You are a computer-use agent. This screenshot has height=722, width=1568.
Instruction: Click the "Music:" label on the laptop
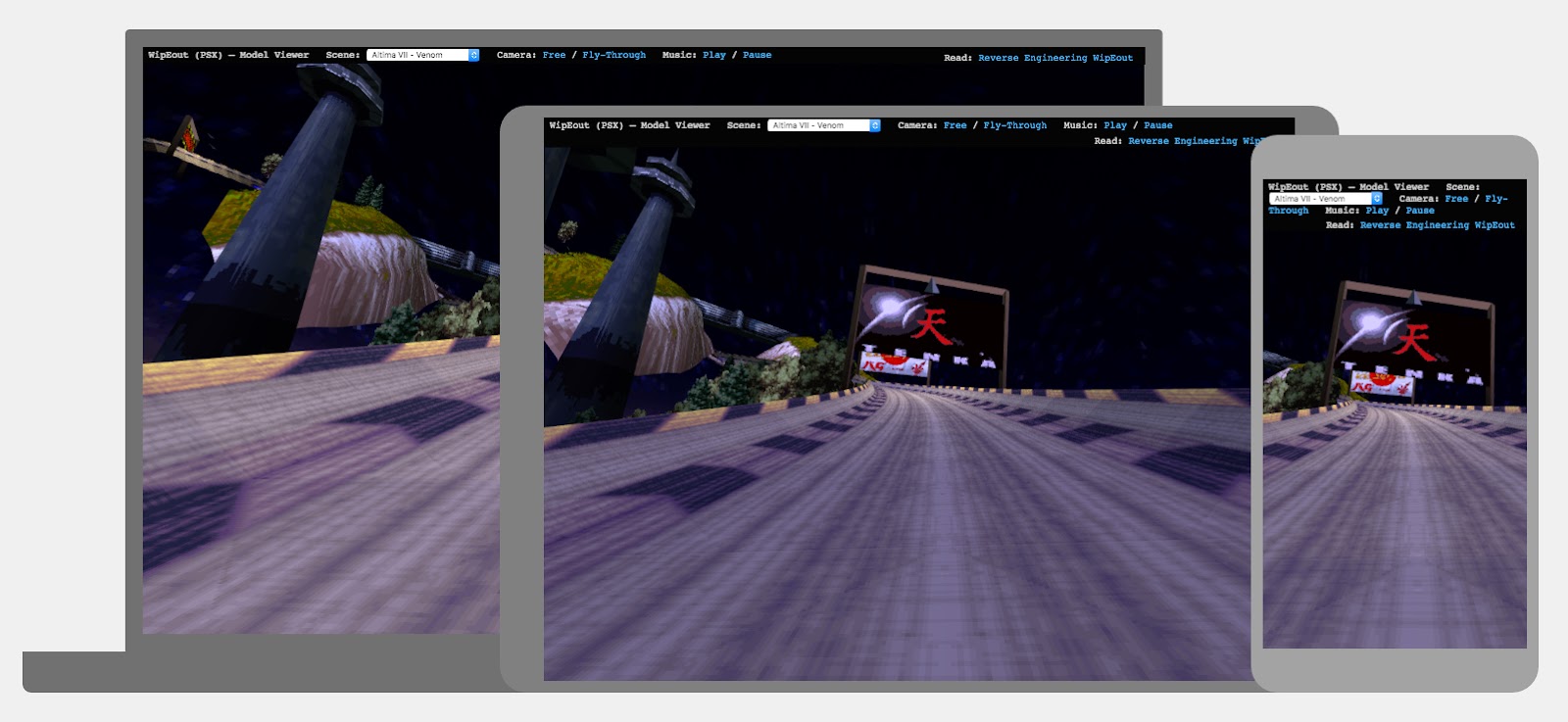pyautogui.click(x=679, y=55)
